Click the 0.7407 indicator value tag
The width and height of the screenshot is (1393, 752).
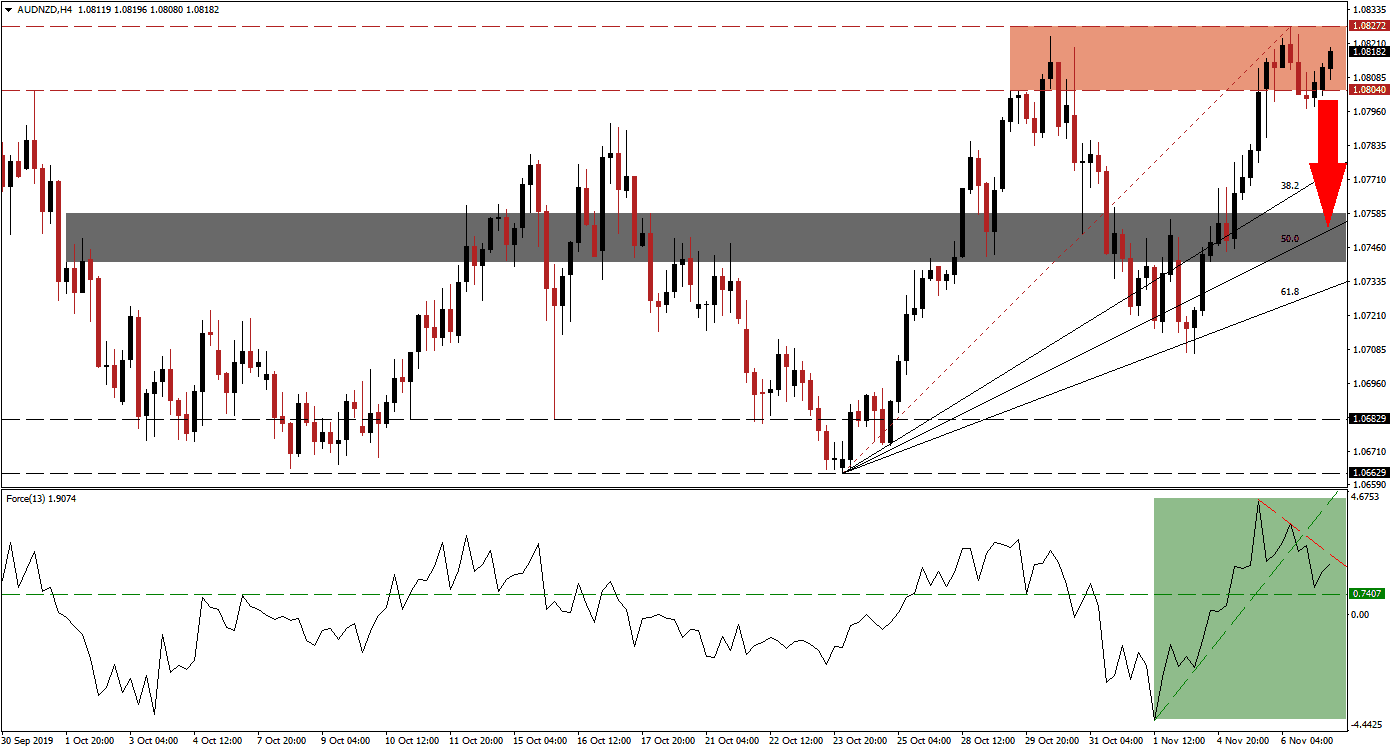(1369, 594)
